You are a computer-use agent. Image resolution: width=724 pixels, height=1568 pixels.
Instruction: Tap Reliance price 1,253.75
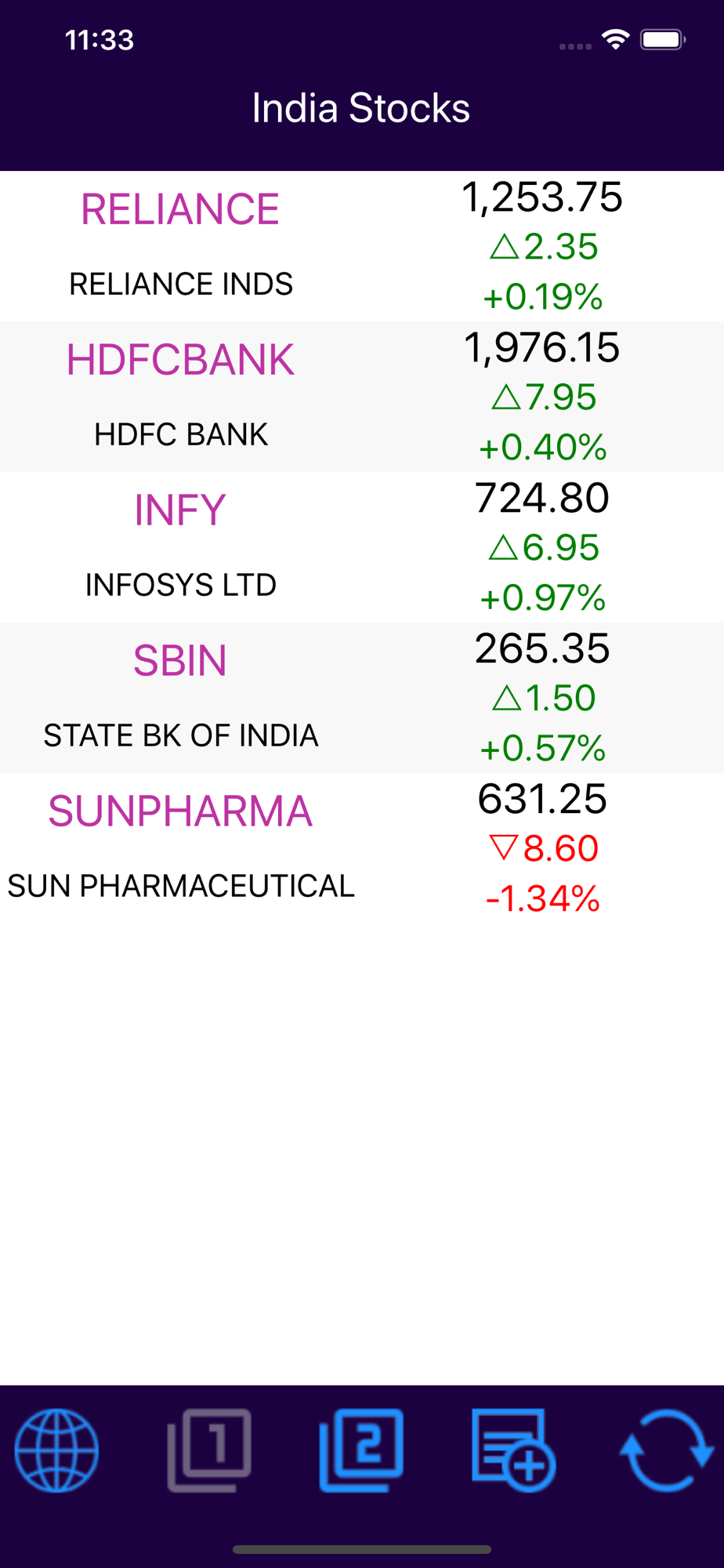point(542,198)
